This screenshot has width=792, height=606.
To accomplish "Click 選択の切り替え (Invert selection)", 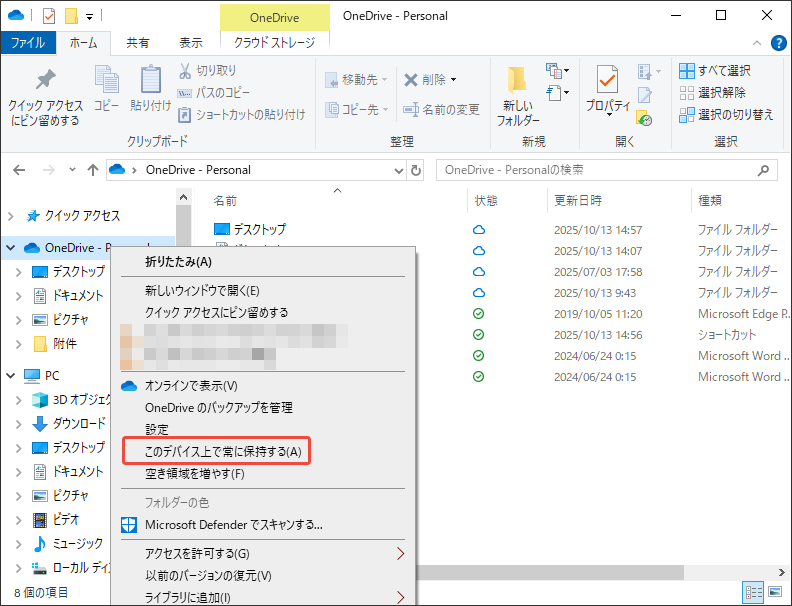I will pos(726,115).
